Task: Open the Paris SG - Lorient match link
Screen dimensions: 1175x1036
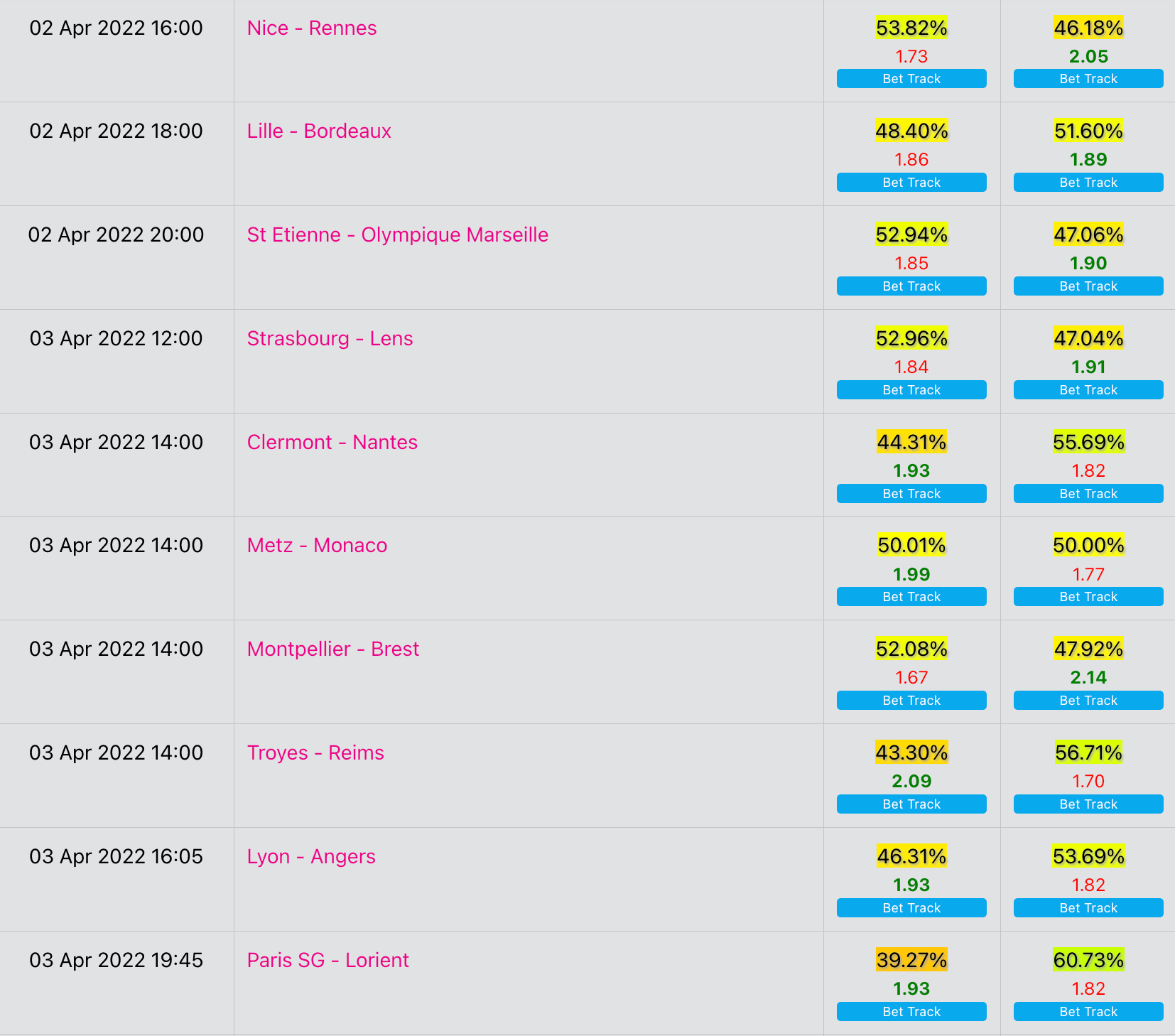Action: [328, 960]
